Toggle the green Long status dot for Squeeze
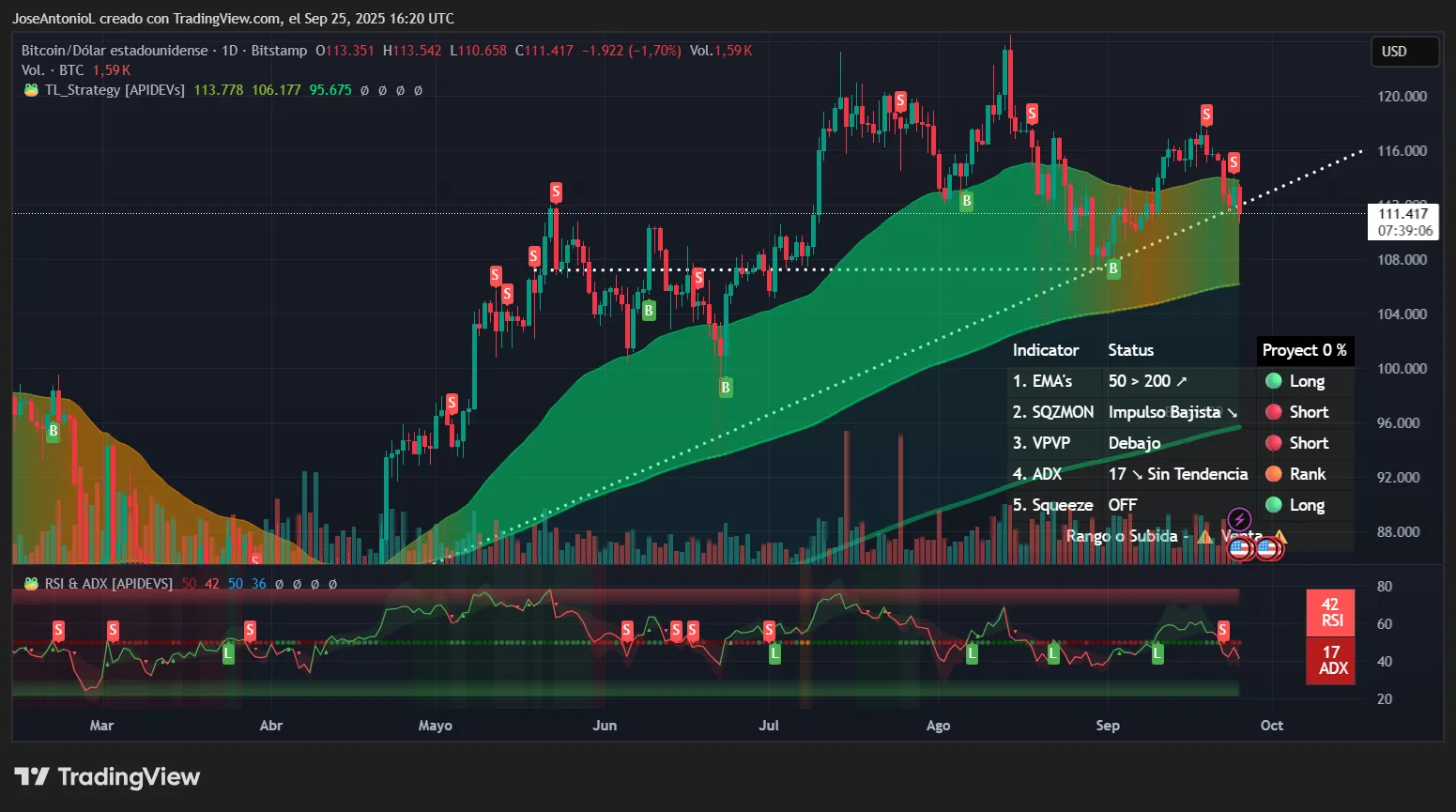Image resolution: width=1456 pixels, height=812 pixels. pyautogui.click(x=1274, y=505)
